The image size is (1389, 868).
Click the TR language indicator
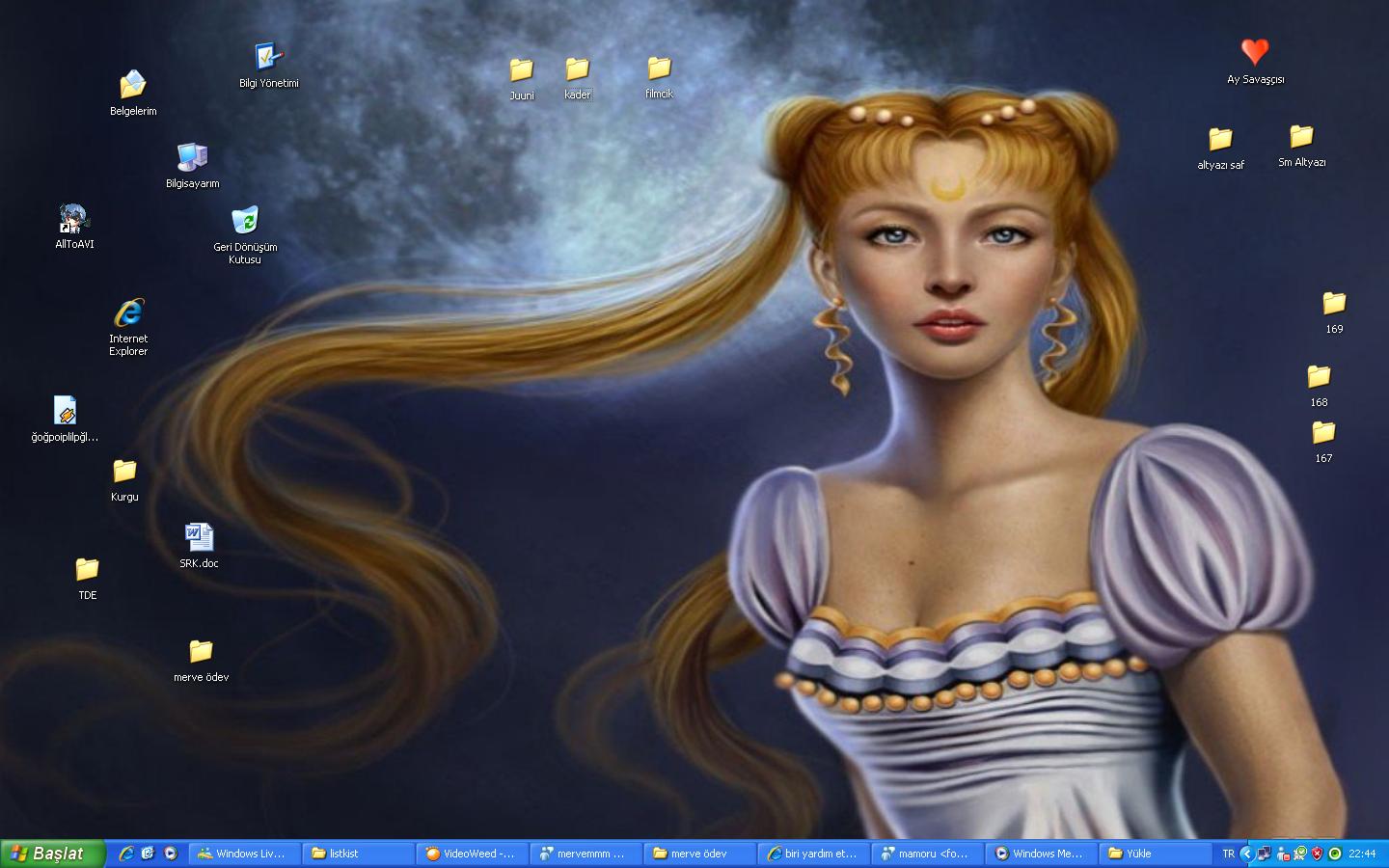(1228, 854)
